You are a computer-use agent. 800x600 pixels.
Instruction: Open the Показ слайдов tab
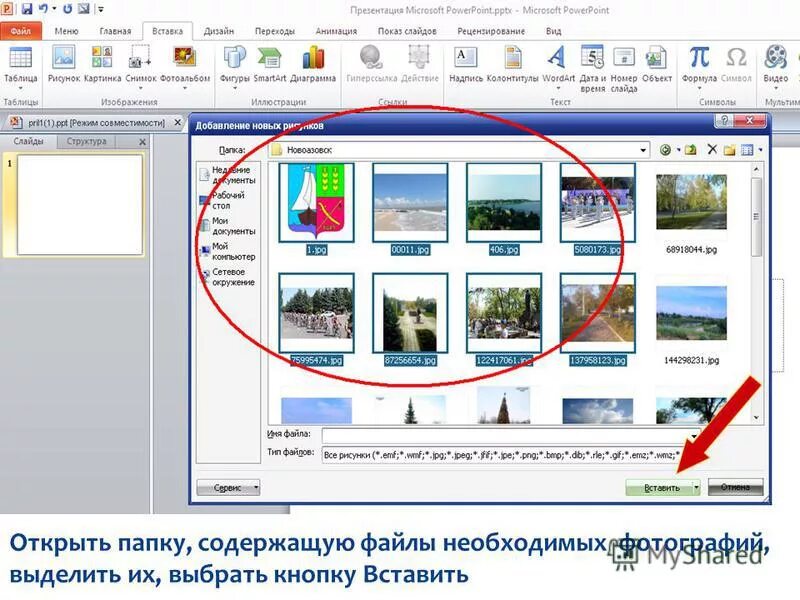point(407,31)
